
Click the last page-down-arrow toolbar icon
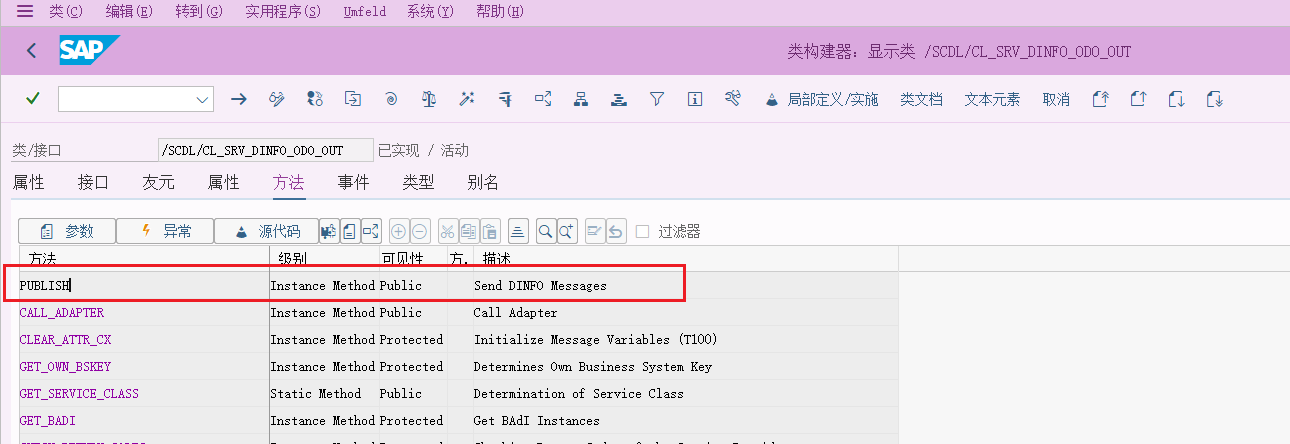pyautogui.click(x=1215, y=98)
